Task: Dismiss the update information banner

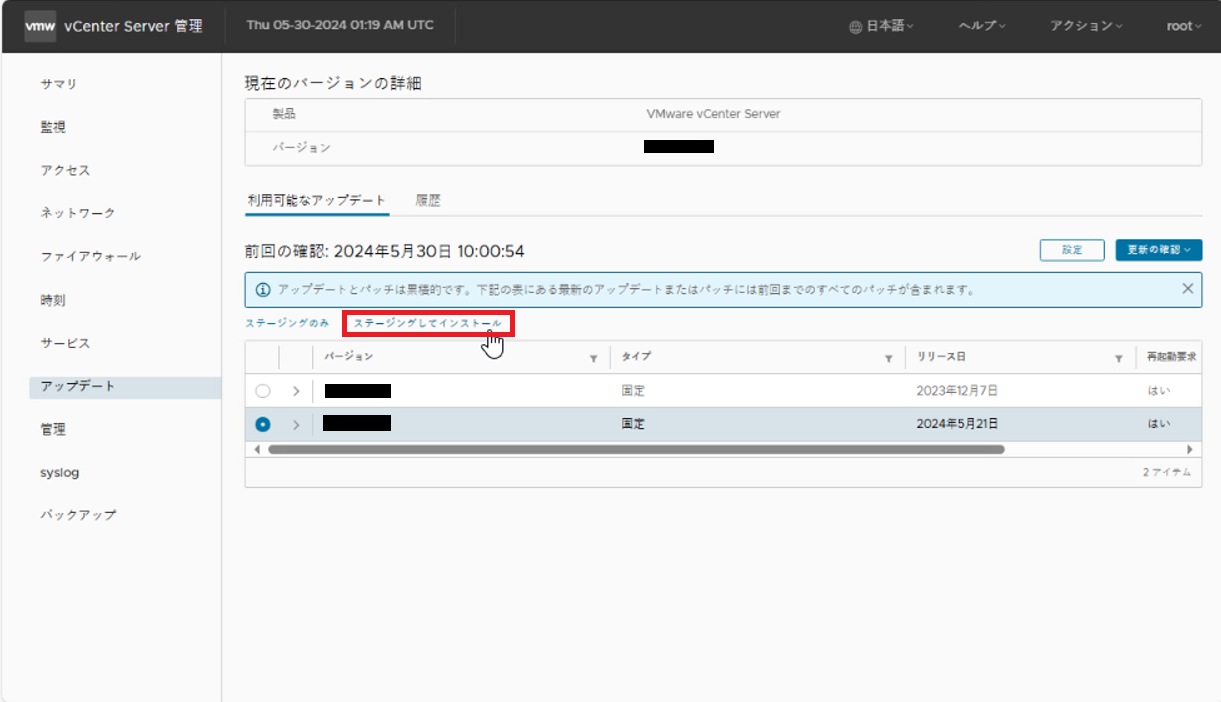Action: click(x=1187, y=288)
